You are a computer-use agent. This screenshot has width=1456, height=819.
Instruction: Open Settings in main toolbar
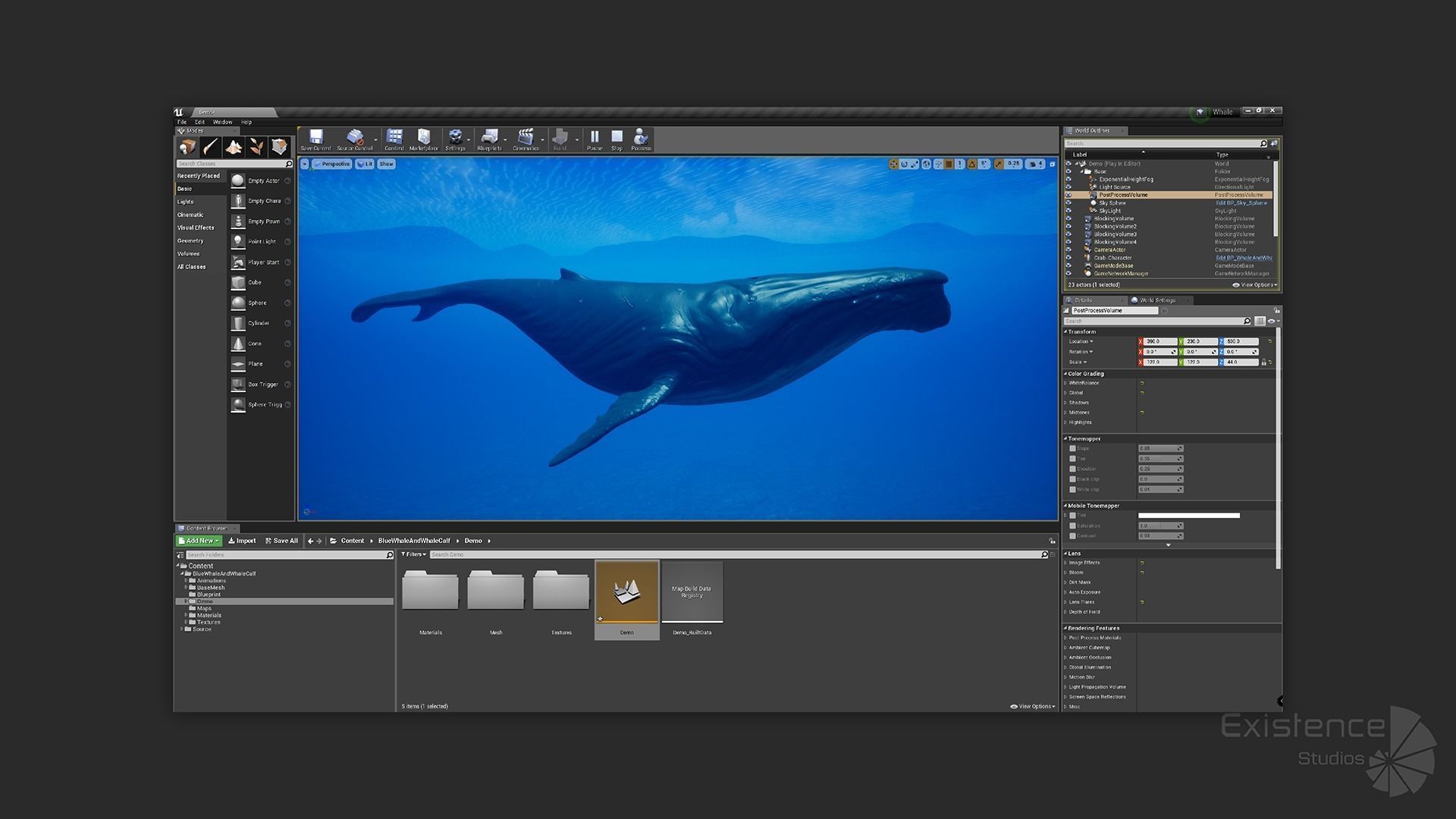455,139
